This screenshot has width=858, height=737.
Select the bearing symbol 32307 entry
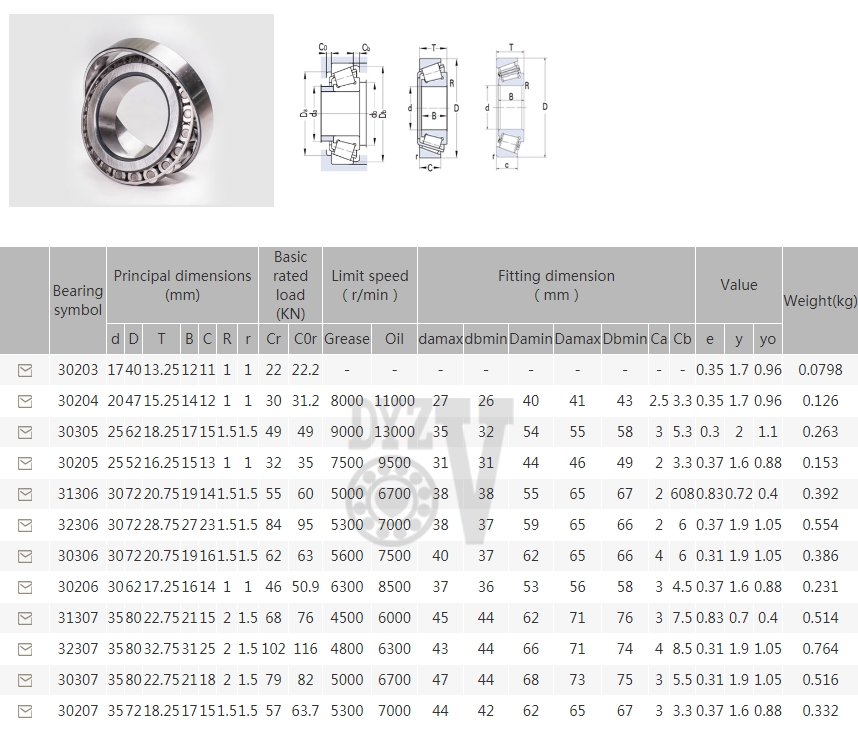(x=78, y=649)
